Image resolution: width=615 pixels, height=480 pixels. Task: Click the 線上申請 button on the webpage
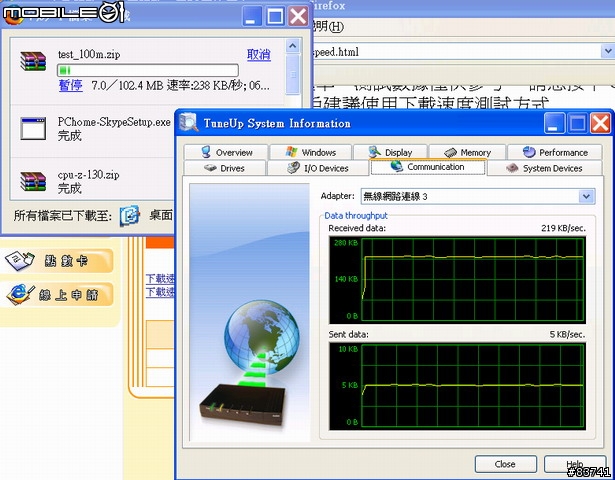pyautogui.click(x=57, y=294)
